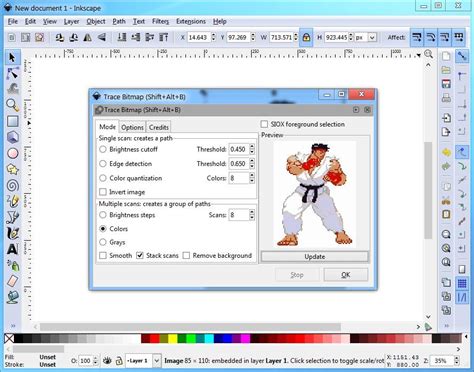Click the OK button
The height and width of the screenshot is (372, 474).
click(346, 275)
